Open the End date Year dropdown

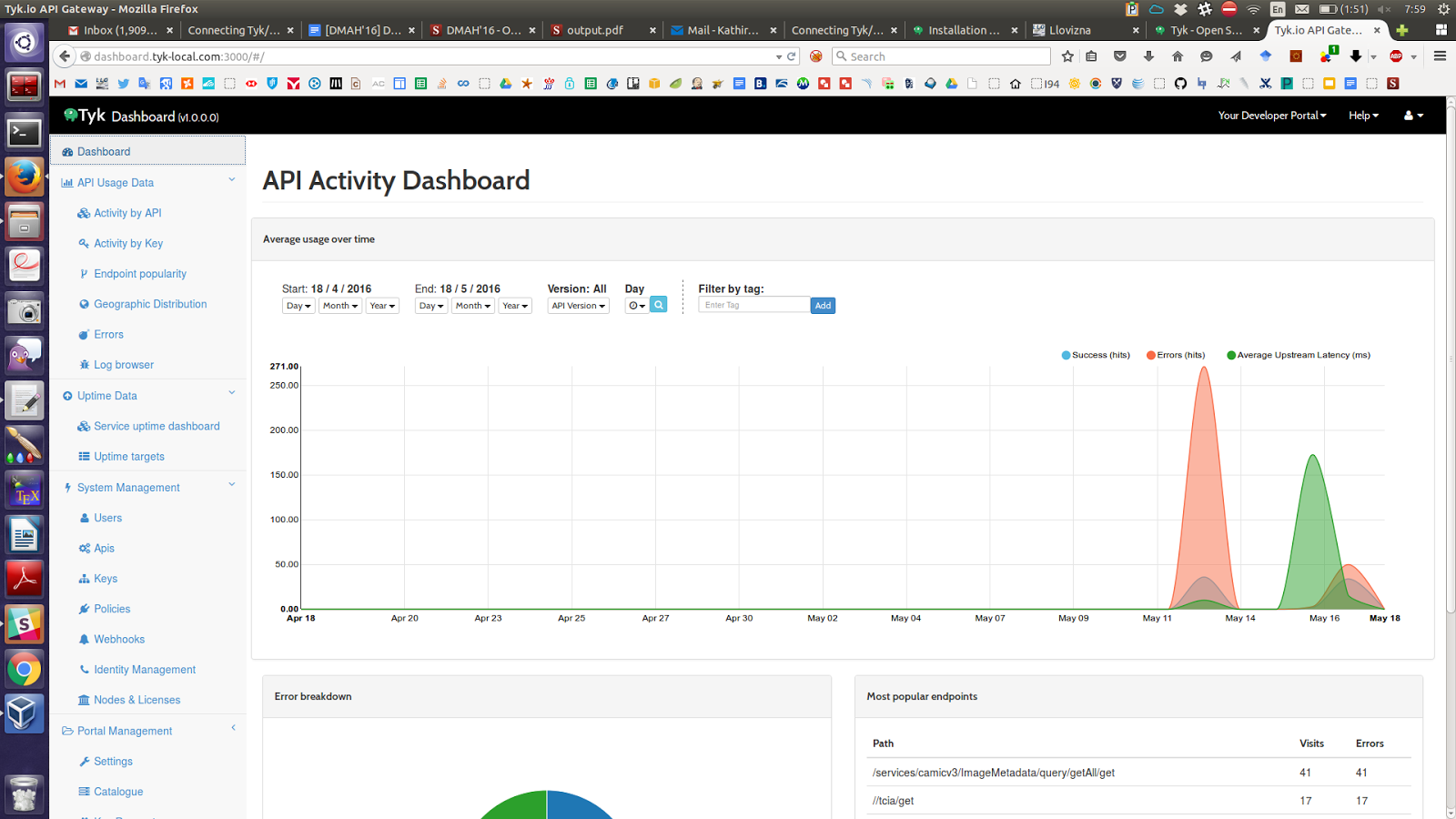pyautogui.click(x=515, y=306)
